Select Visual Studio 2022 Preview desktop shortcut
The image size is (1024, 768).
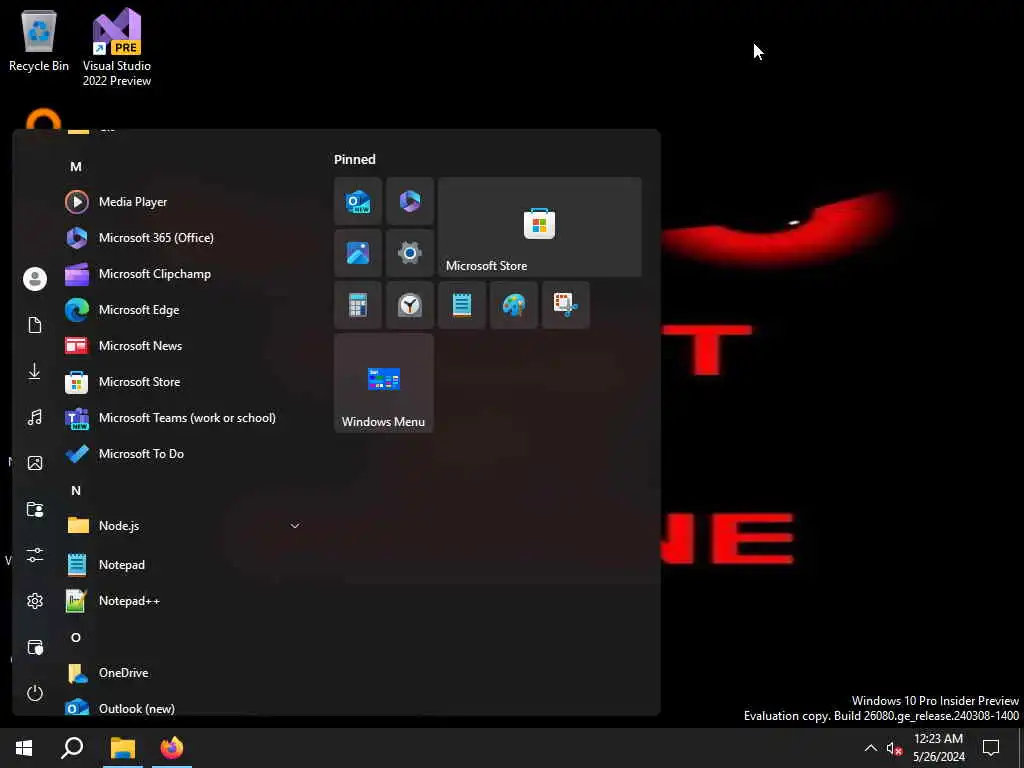(117, 47)
